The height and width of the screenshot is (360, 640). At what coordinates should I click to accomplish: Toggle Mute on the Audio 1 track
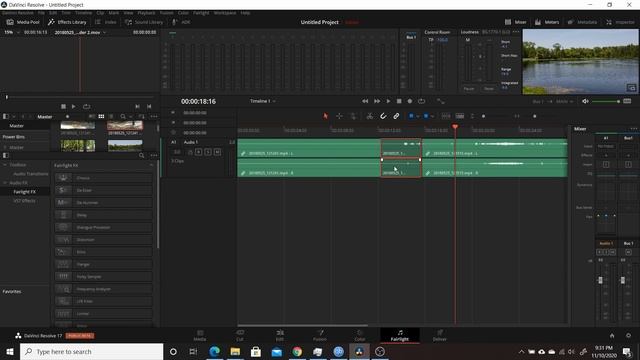pos(217,152)
